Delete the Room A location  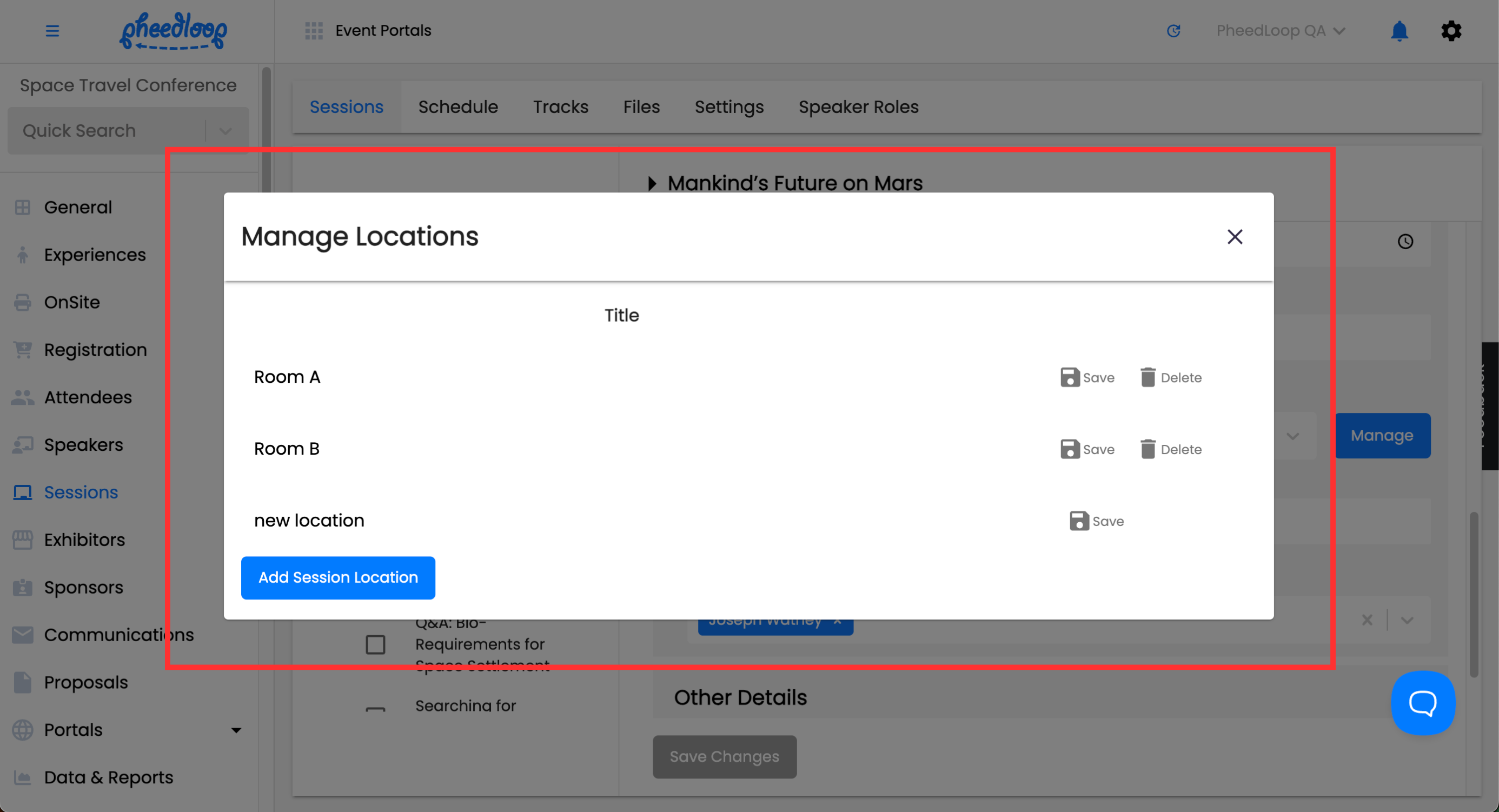(x=1171, y=377)
